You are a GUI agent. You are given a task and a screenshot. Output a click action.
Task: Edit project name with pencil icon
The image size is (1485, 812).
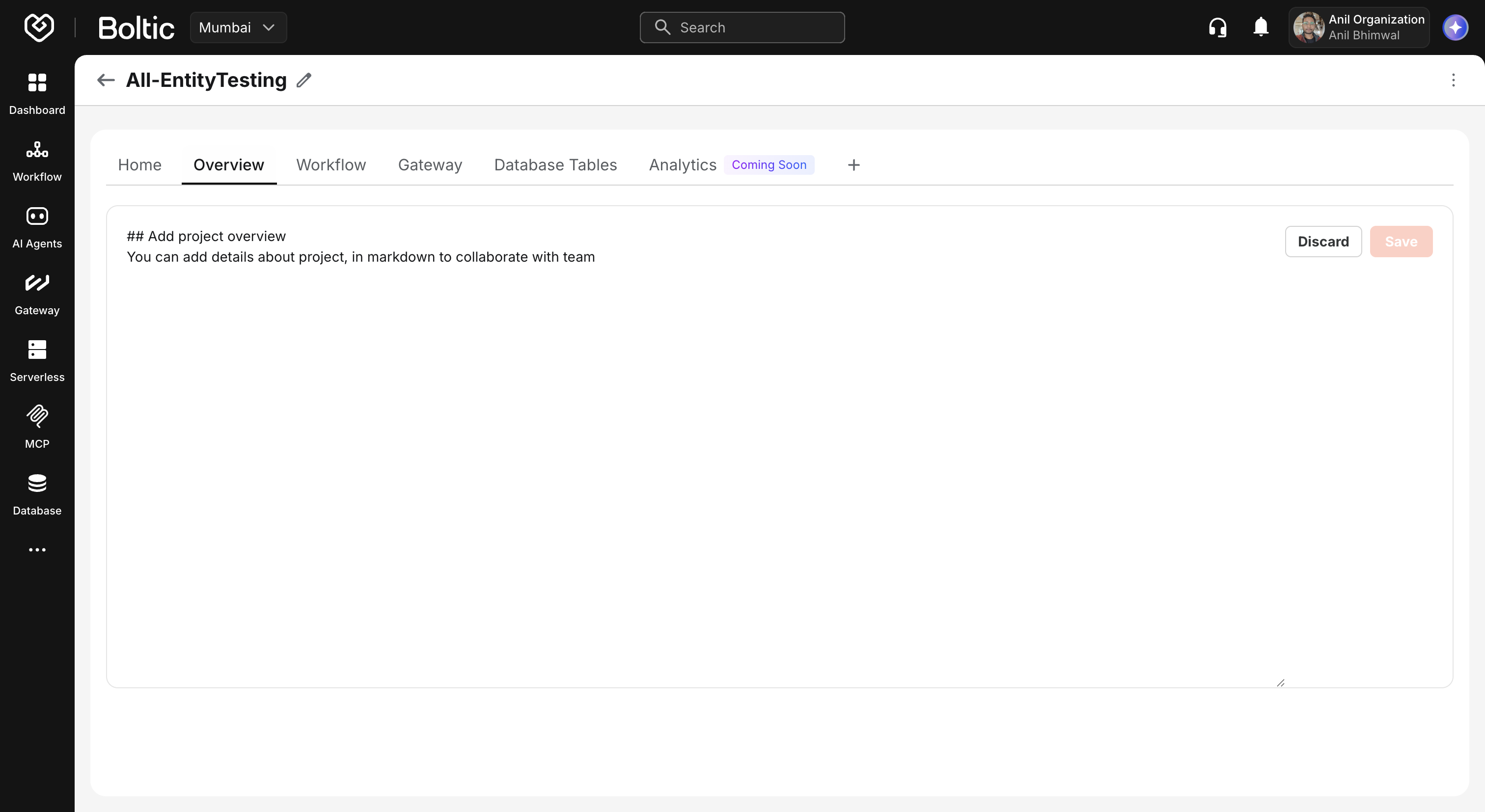(x=304, y=80)
